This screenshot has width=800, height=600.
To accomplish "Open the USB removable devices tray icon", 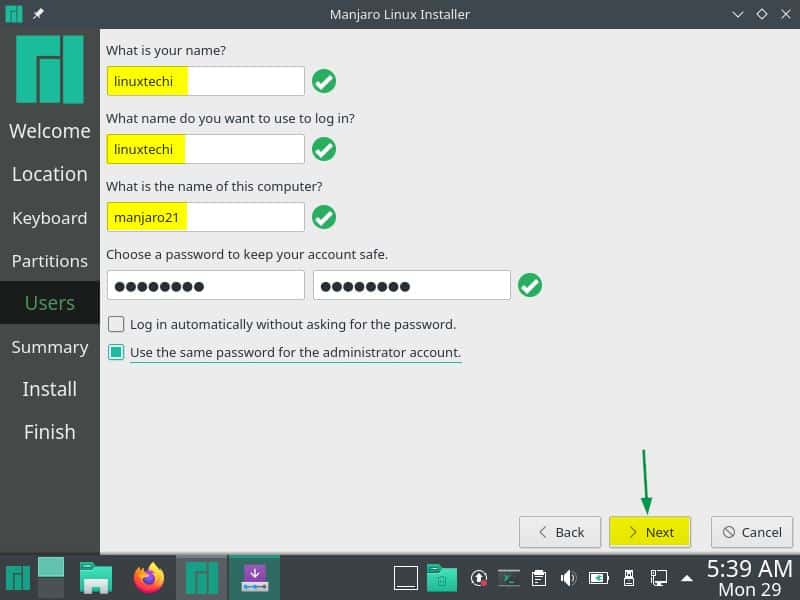I will click(628, 577).
